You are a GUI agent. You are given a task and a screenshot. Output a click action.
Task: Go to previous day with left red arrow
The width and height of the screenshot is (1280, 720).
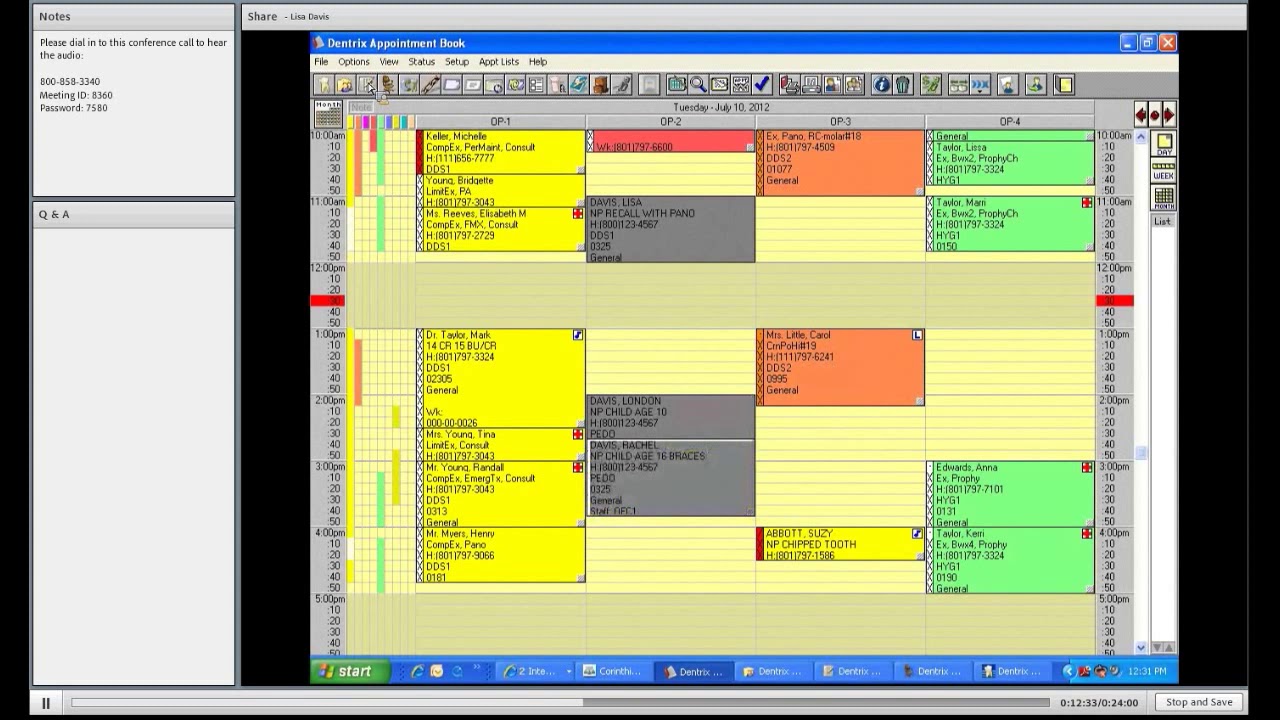(x=1141, y=114)
